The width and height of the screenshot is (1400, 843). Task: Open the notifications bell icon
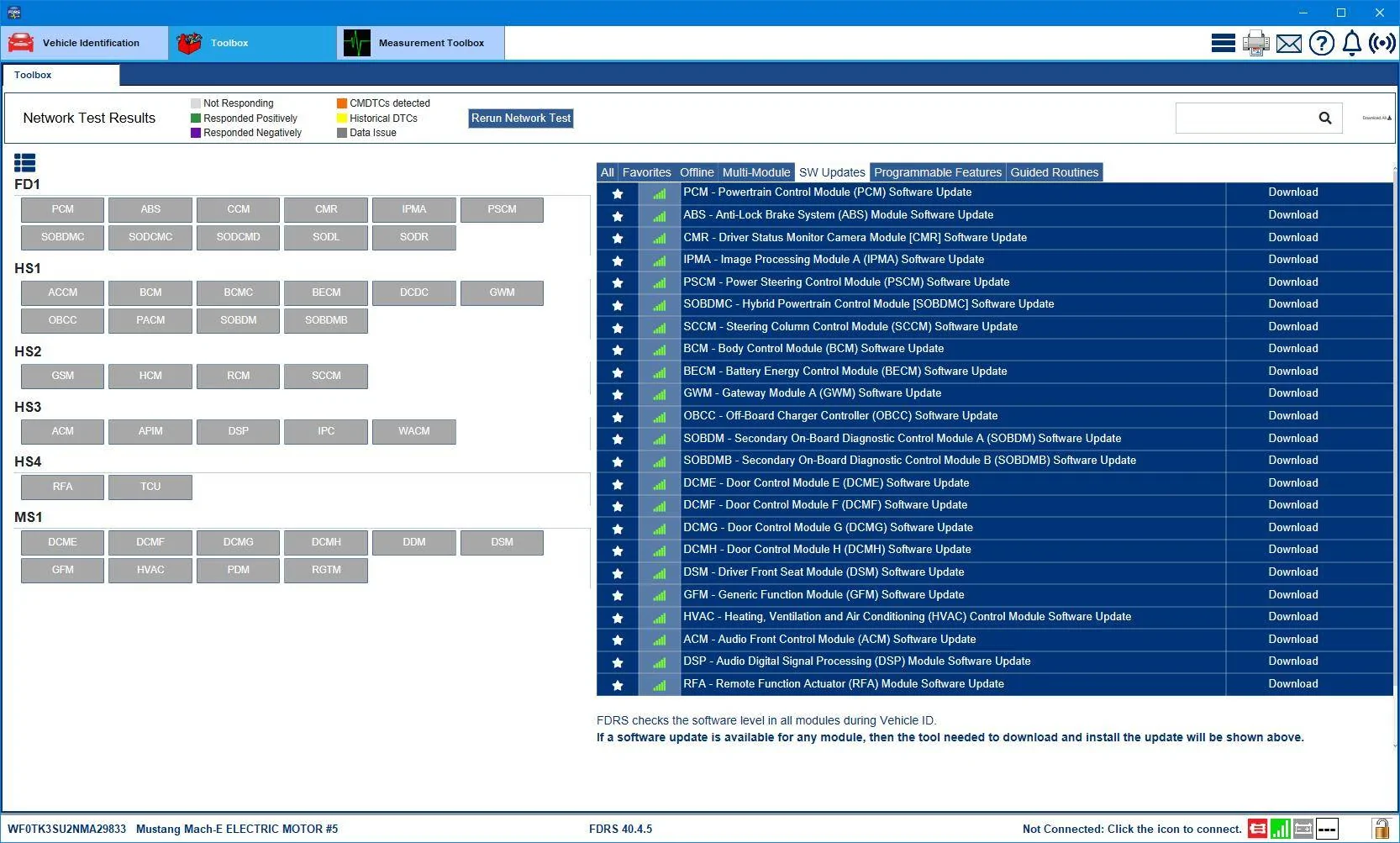click(x=1351, y=43)
